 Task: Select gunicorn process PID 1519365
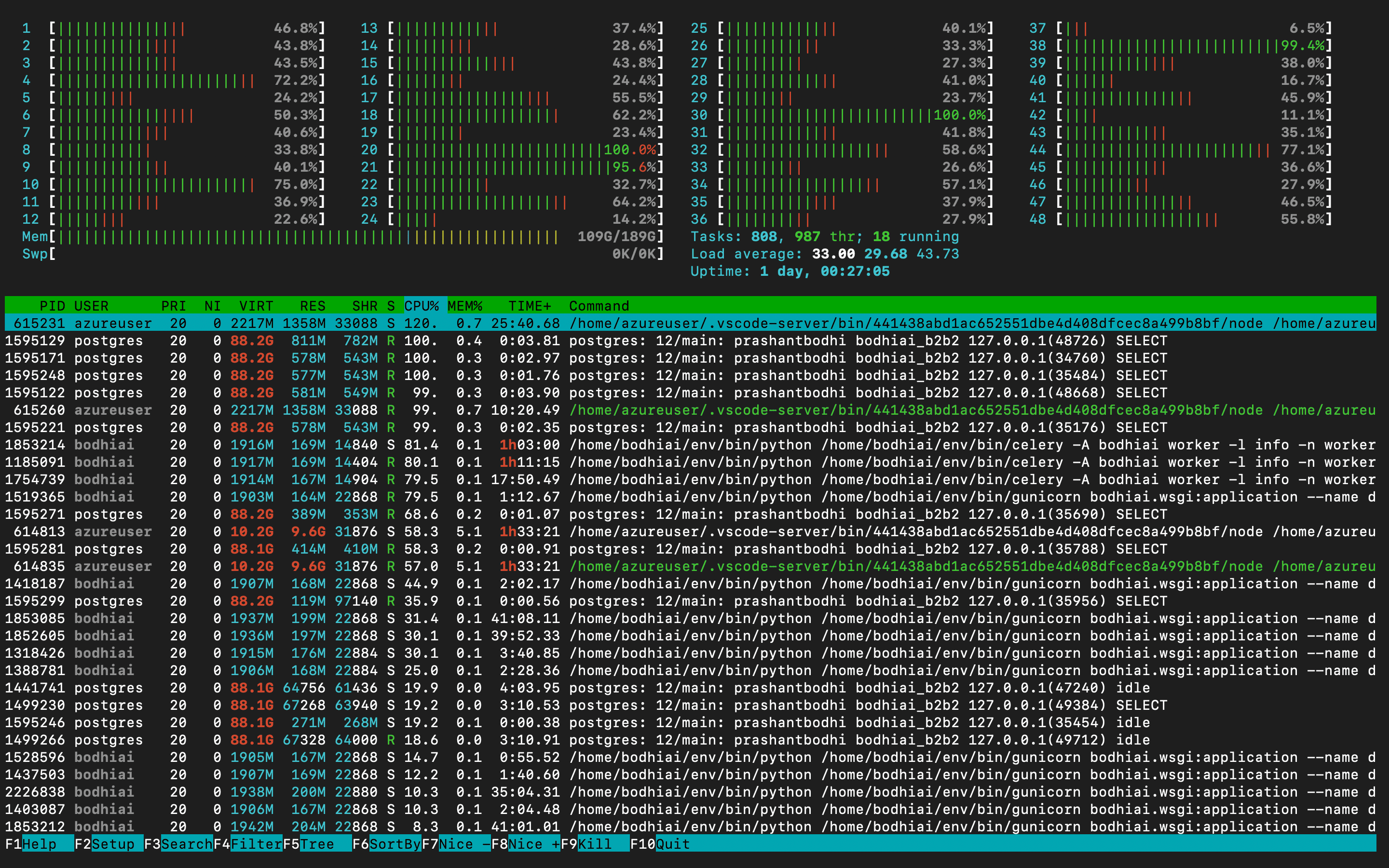click(691, 497)
